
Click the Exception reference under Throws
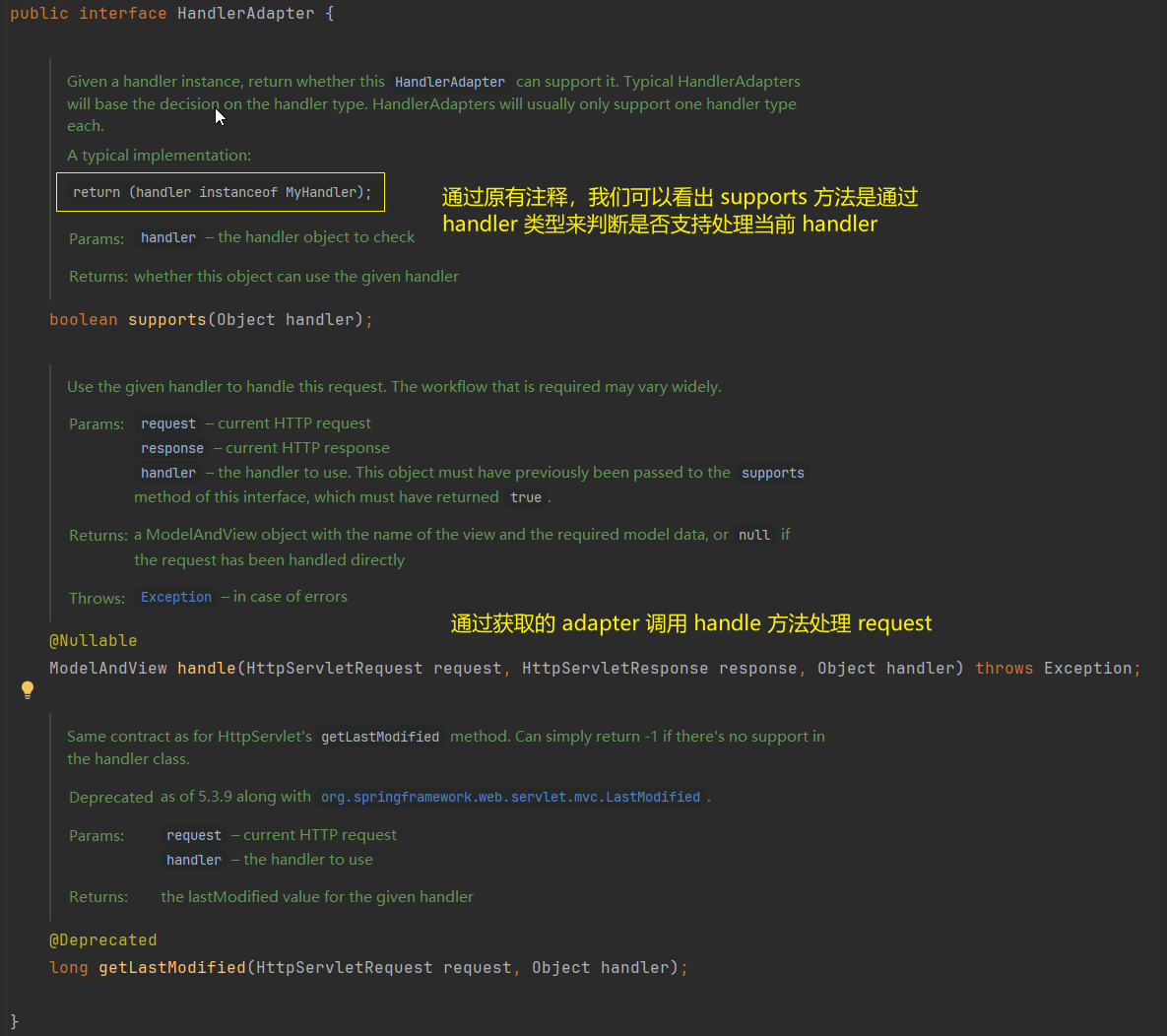(175, 597)
